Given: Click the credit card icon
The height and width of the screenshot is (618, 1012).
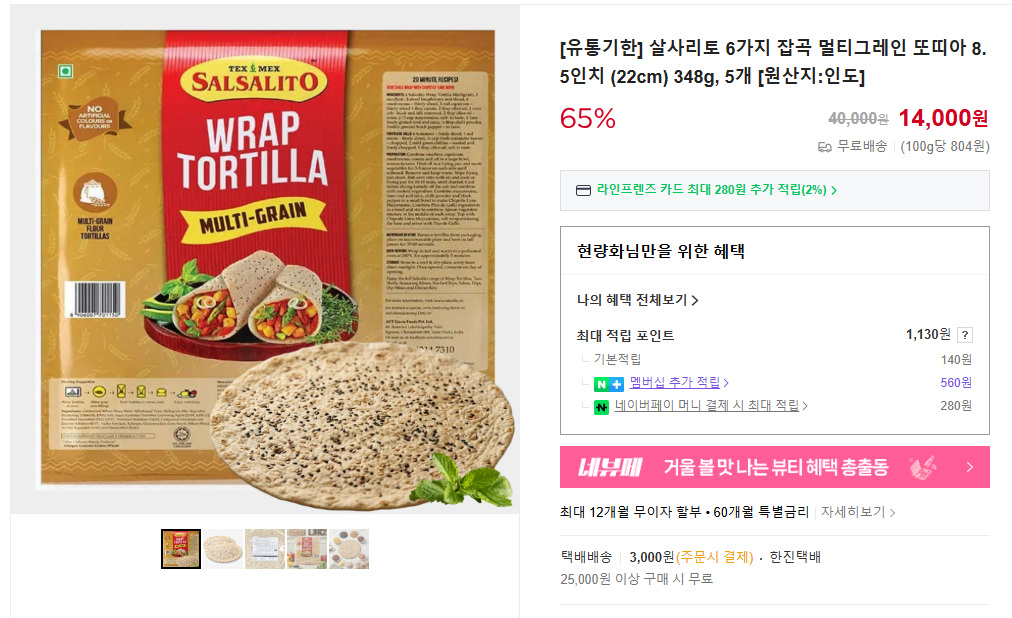Looking at the screenshot, I should point(583,190).
